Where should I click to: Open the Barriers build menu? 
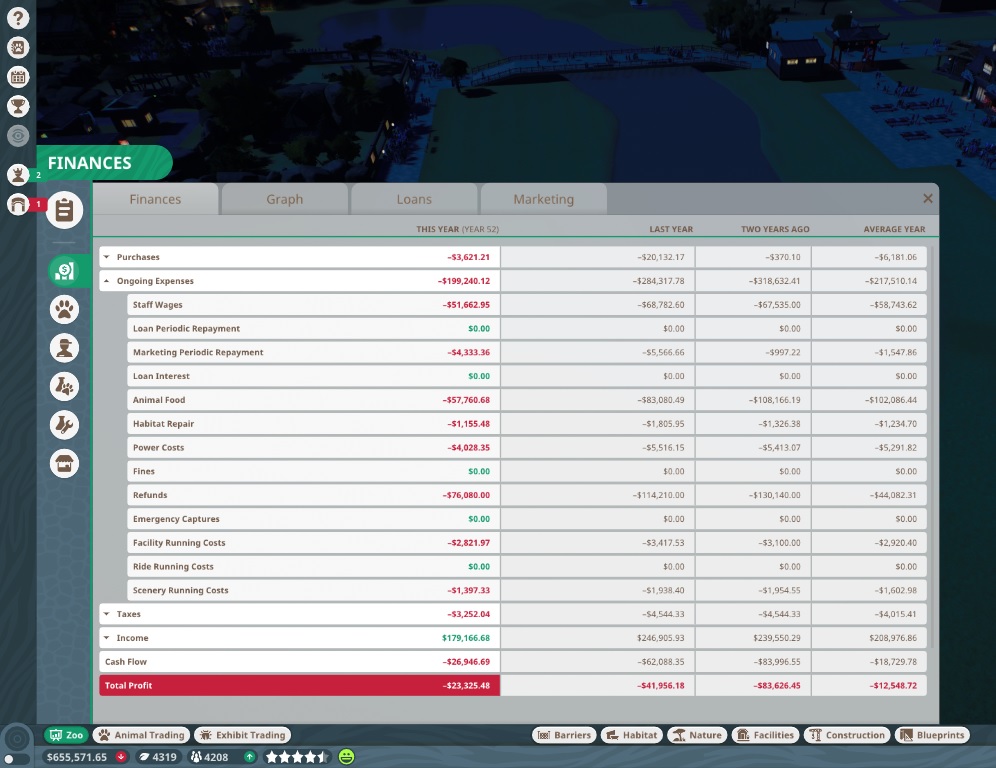click(x=564, y=735)
